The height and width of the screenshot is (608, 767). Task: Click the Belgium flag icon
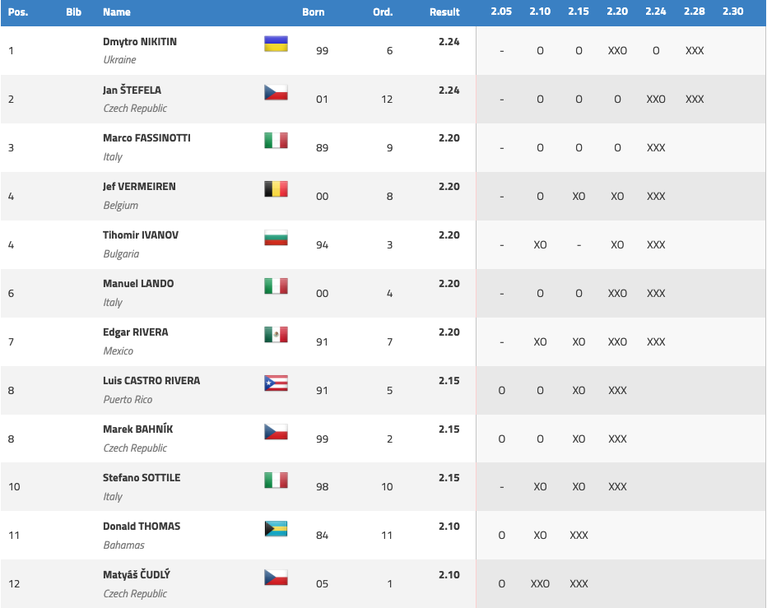pos(276,189)
